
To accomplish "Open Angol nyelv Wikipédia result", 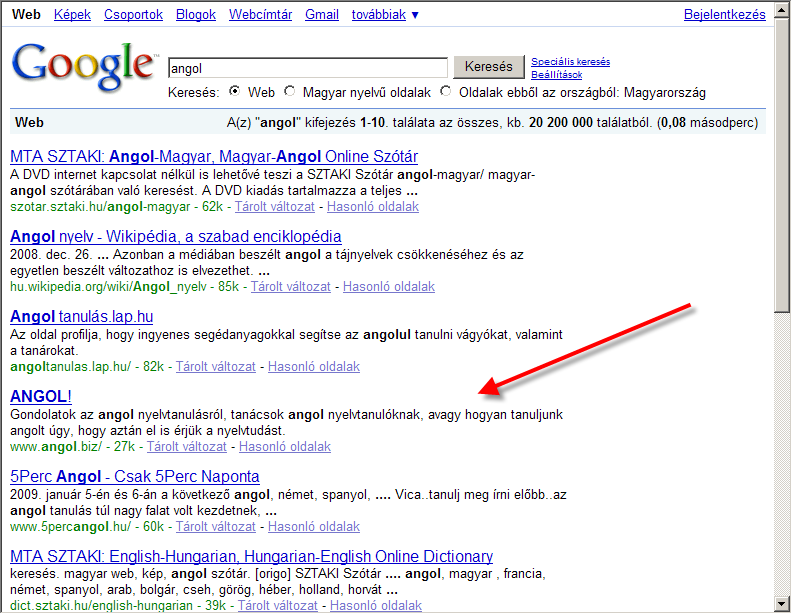I will pyautogui.click(x=176, y=236).
